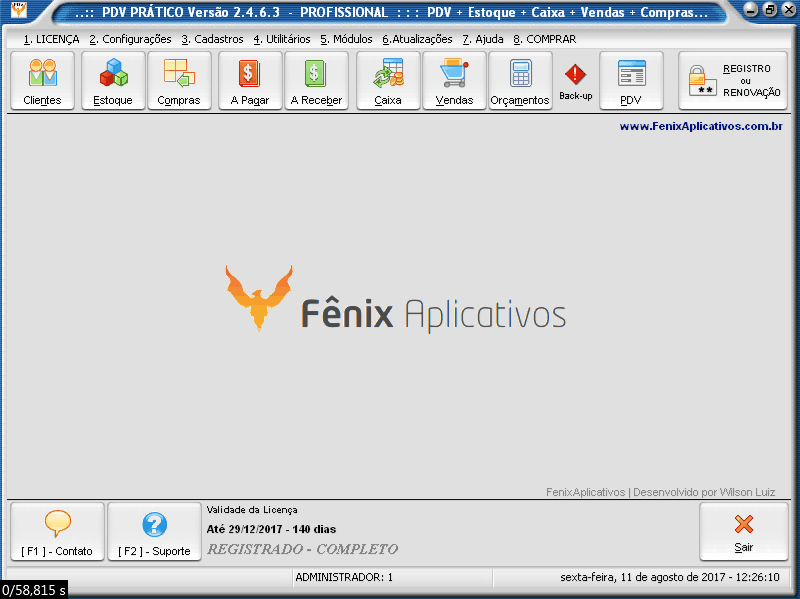This screenshot has width=800, height=599.
Task: Open the A Receber receivables screen
Action: pyautogui.click(x=316, y=81)
